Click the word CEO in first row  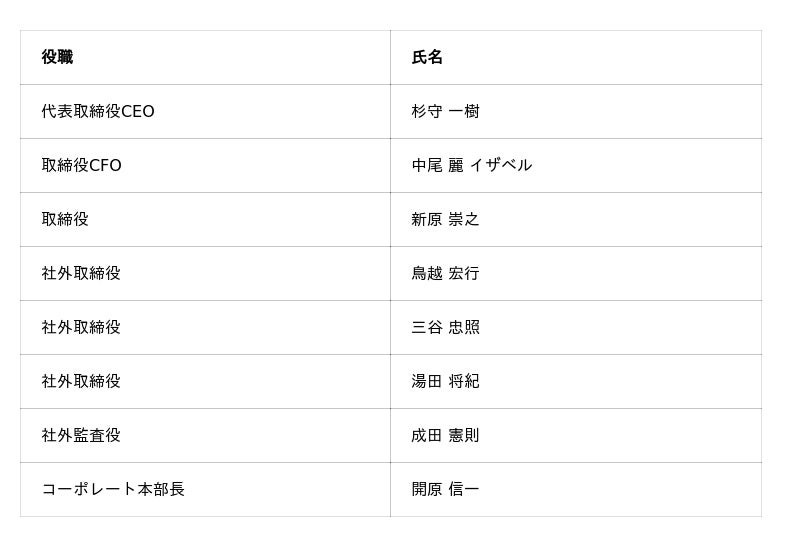tap(138, 112)
